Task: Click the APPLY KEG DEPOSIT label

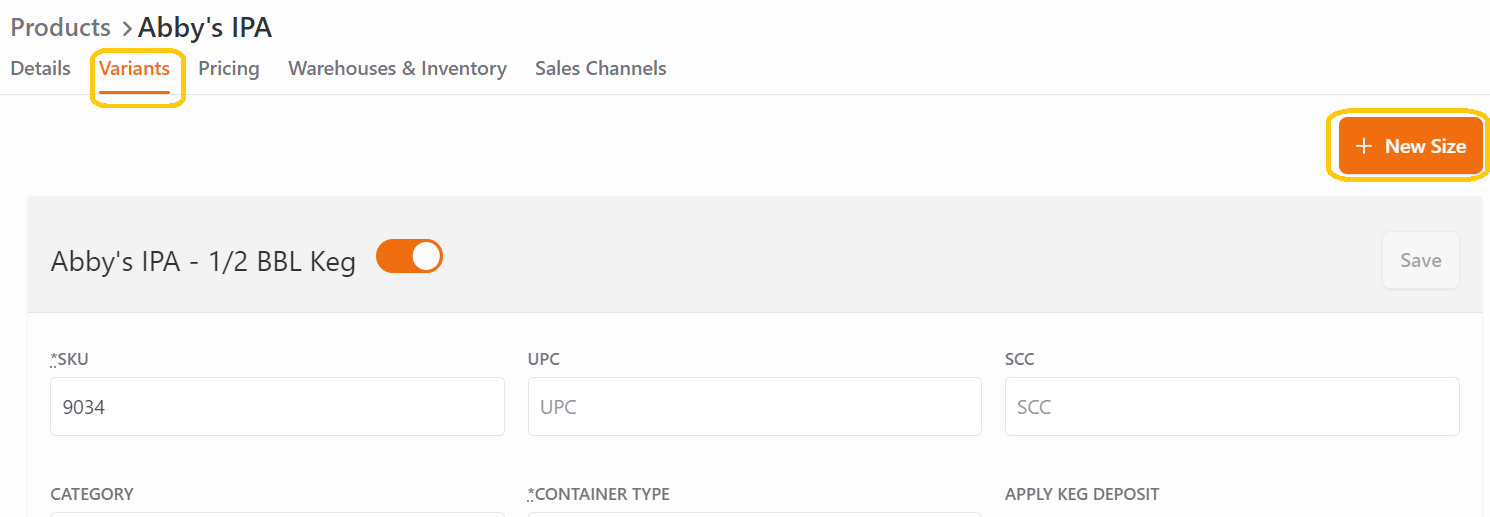Action: 1082,494
